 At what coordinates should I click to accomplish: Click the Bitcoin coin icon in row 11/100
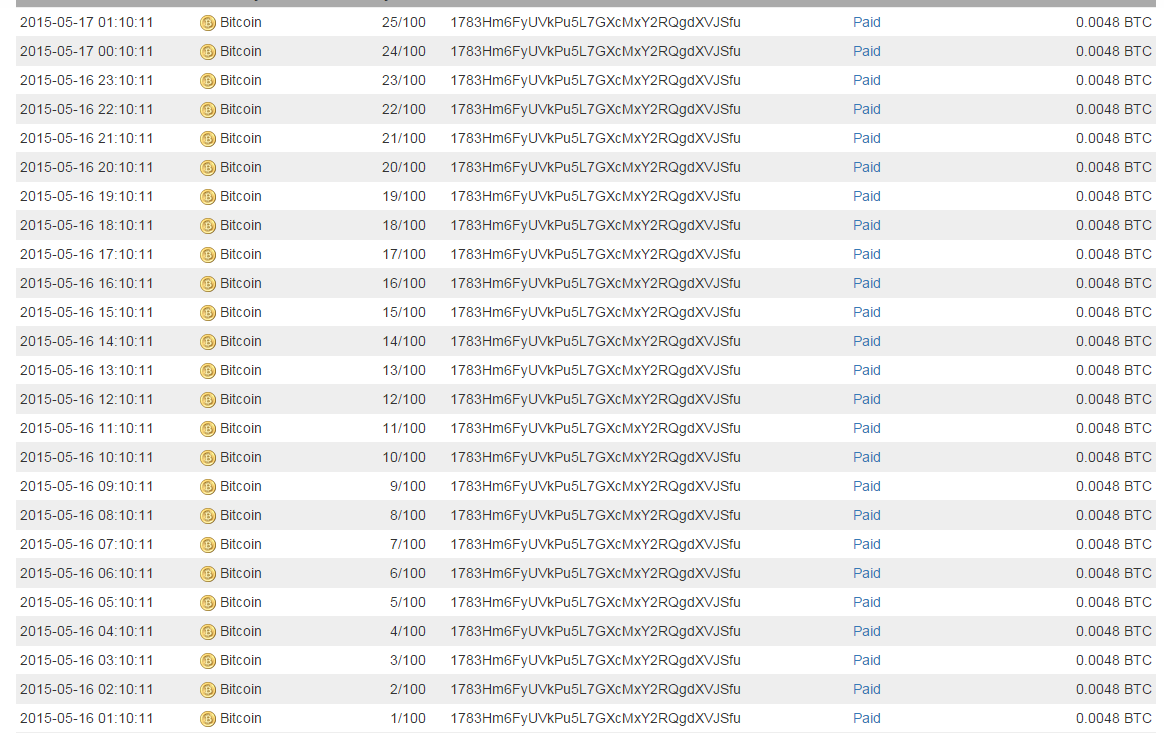tap(208, 429)
